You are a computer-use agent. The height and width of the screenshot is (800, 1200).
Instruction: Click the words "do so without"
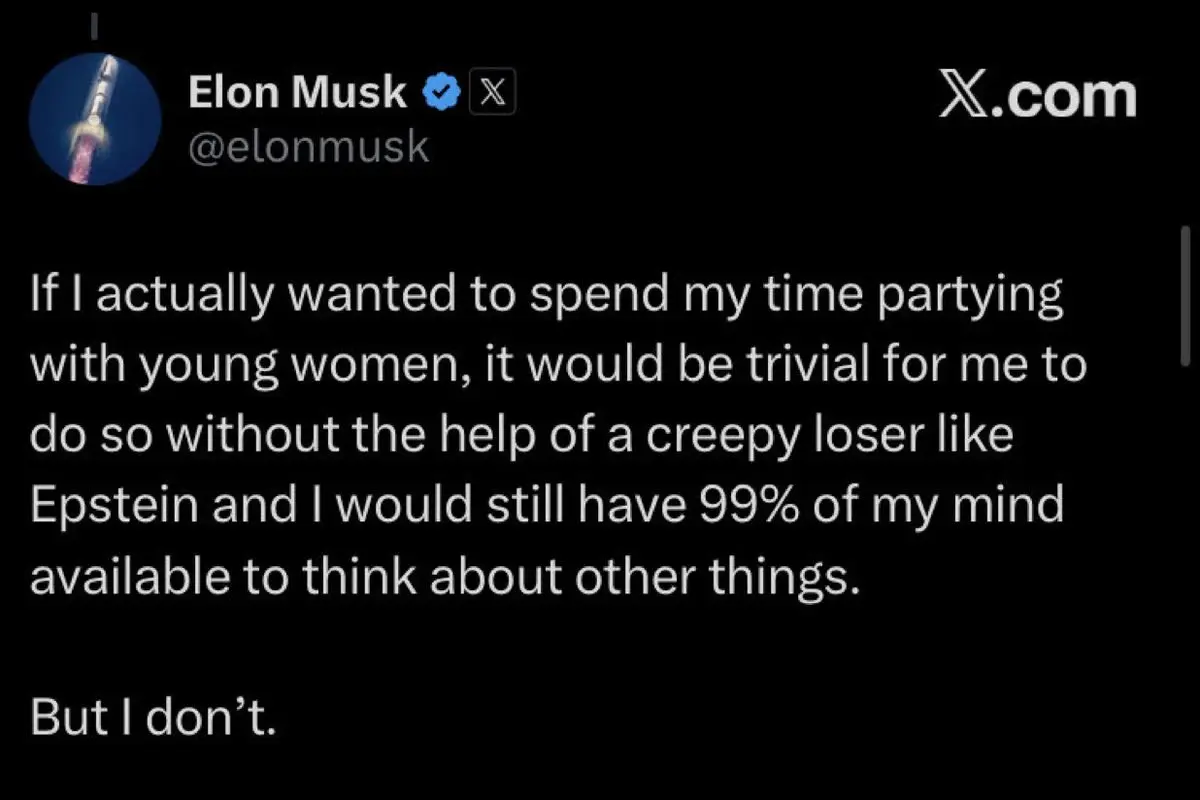[155, 436]
